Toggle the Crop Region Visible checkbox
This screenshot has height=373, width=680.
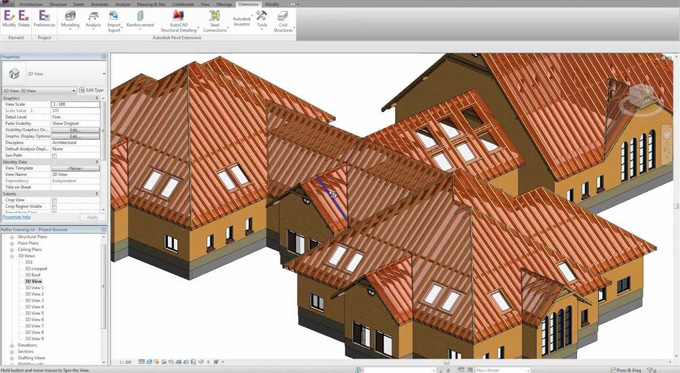click(54, 207)
